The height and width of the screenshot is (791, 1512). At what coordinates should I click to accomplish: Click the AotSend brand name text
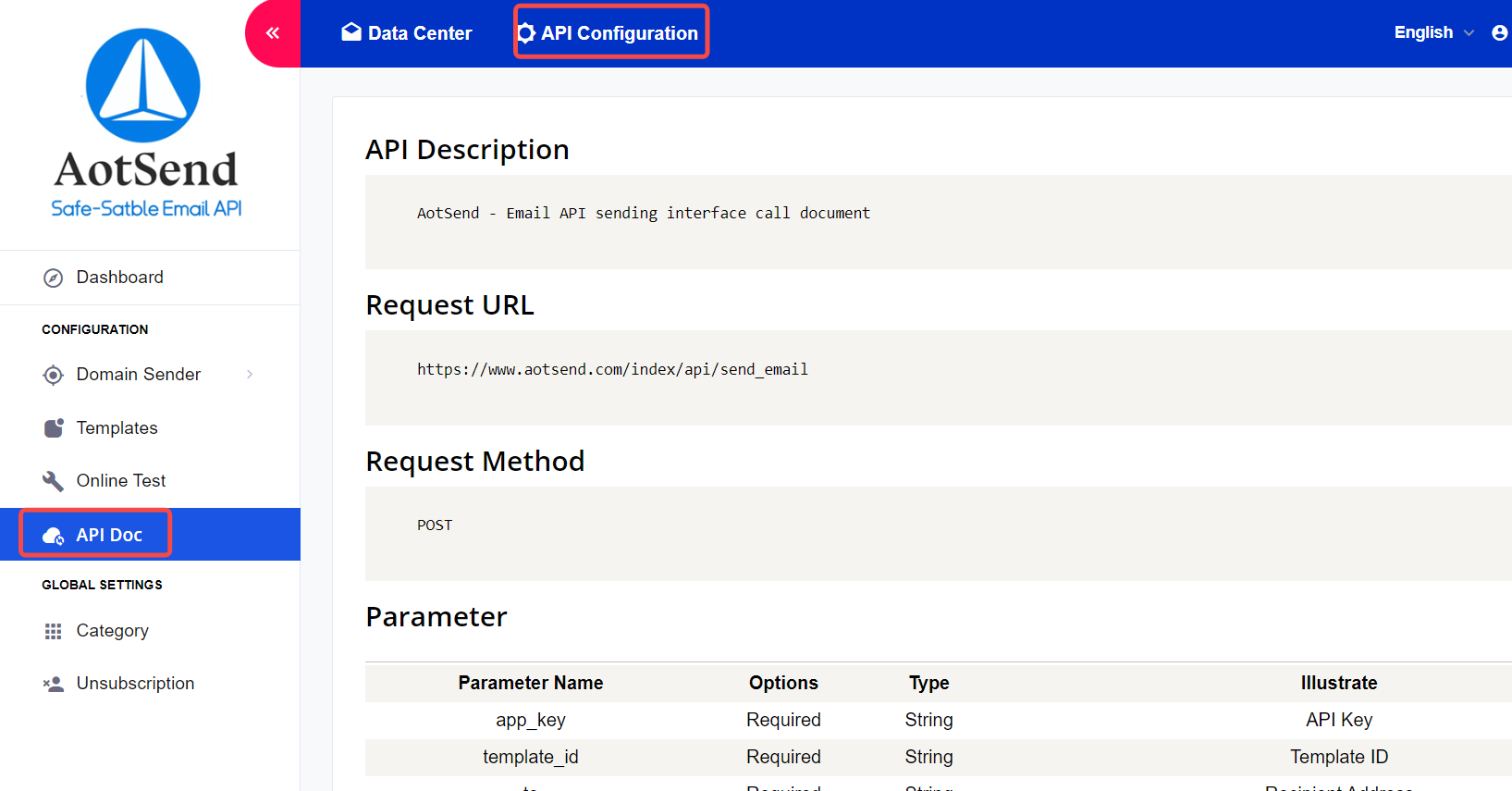pos(146,169)
